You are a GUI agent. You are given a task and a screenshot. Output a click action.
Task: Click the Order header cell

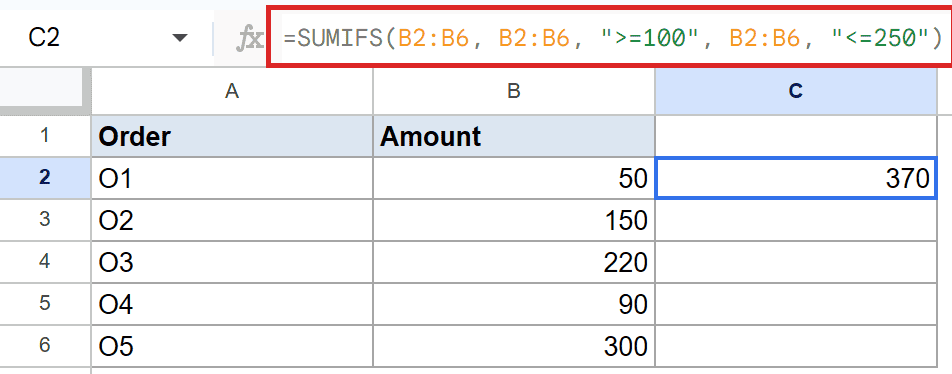click(232, 136)
